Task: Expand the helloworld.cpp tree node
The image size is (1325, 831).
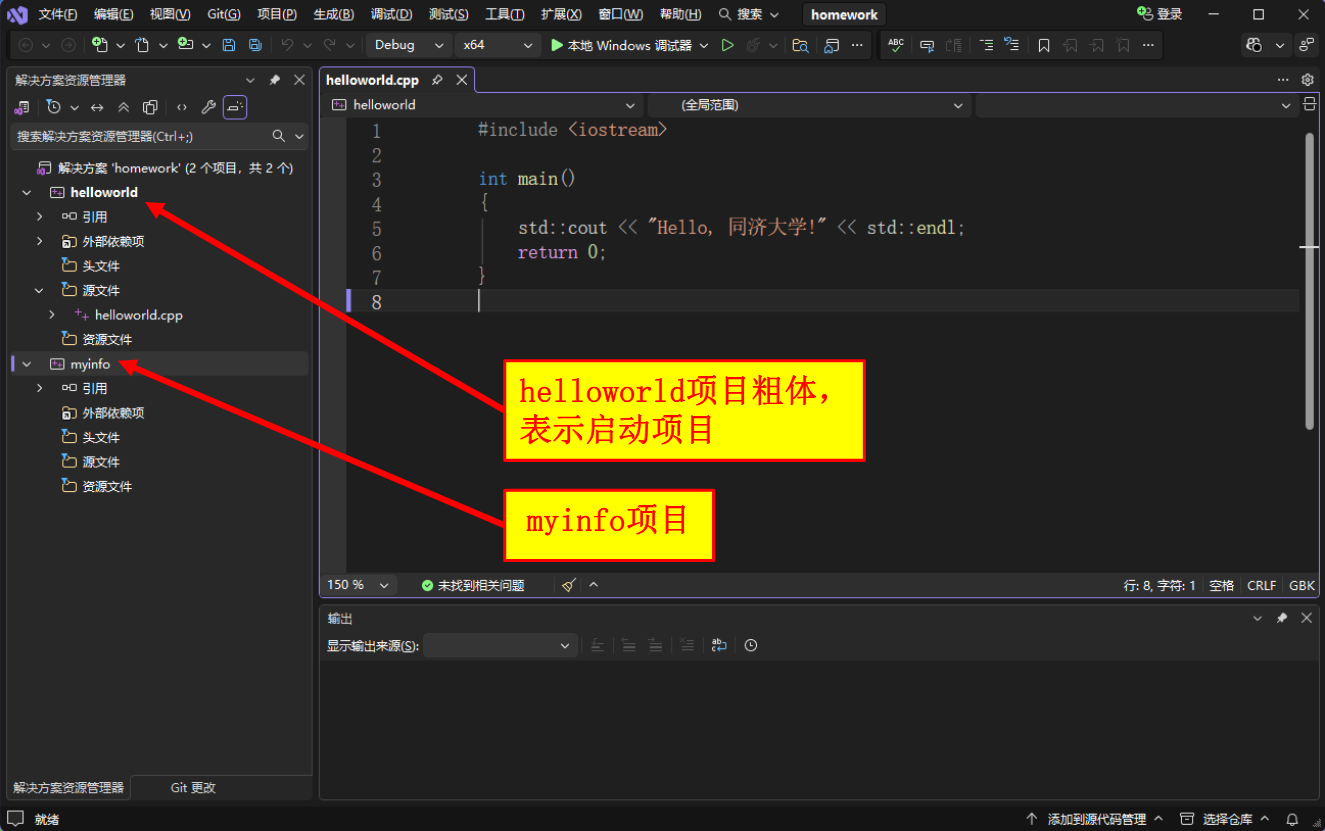Action: (52, 315)
